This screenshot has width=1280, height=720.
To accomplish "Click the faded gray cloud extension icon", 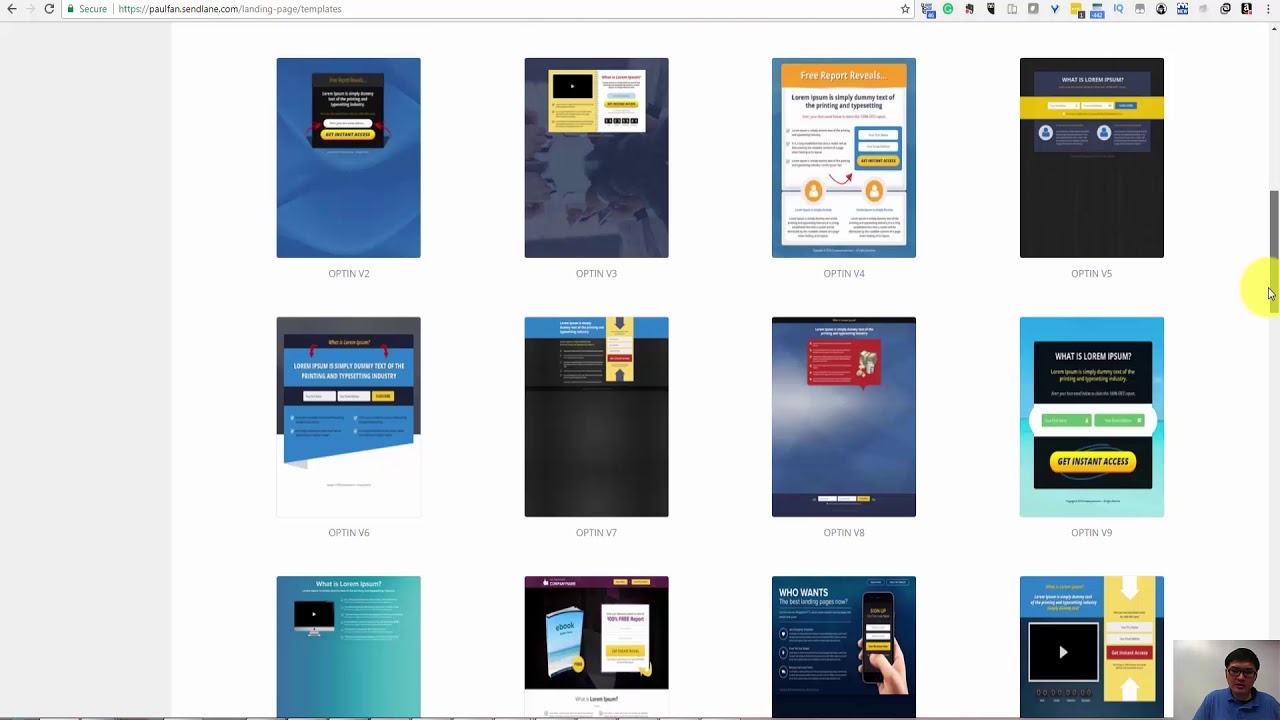I will coord(1203,9).
